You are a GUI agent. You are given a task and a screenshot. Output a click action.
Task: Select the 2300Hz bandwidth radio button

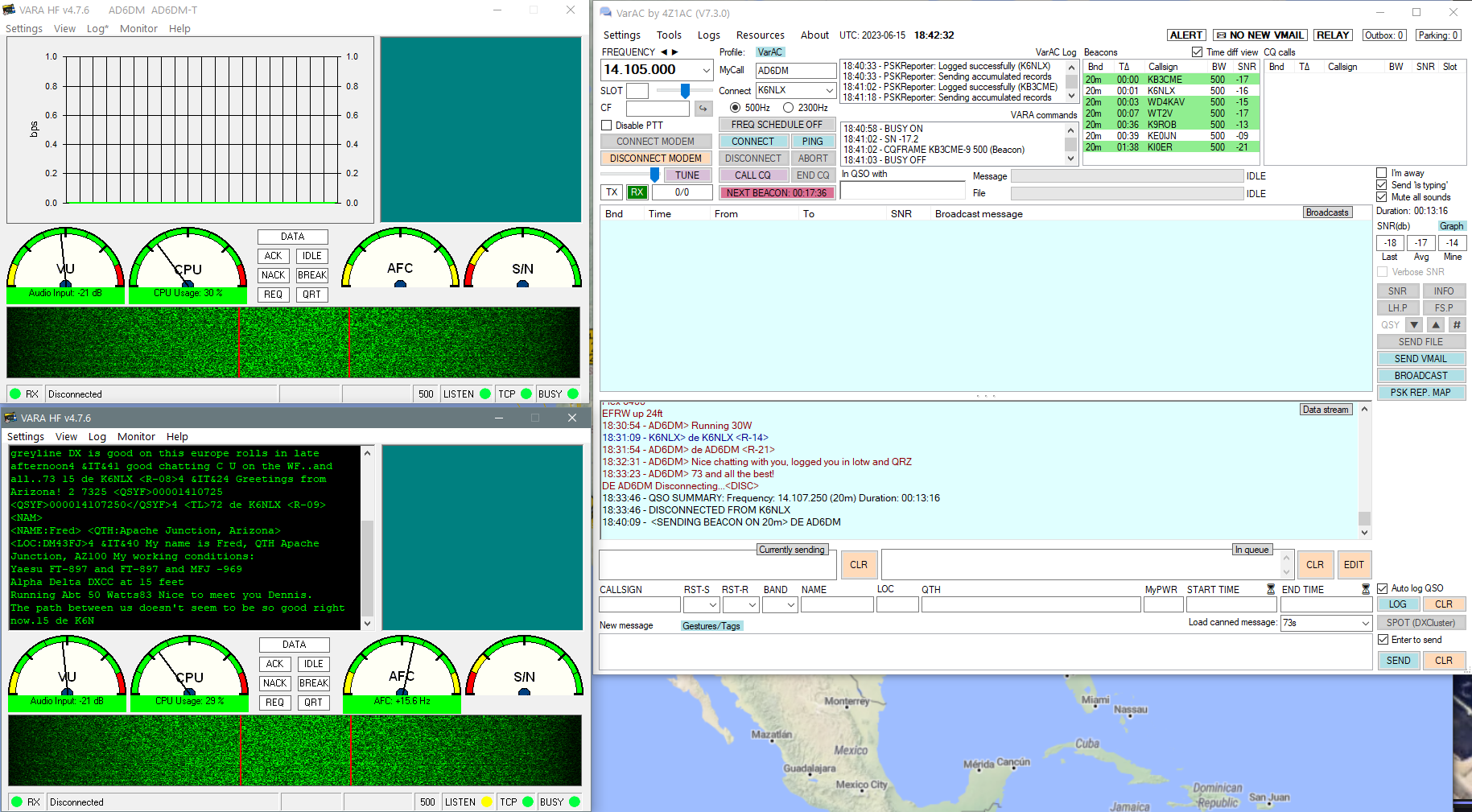click(789, 108)
